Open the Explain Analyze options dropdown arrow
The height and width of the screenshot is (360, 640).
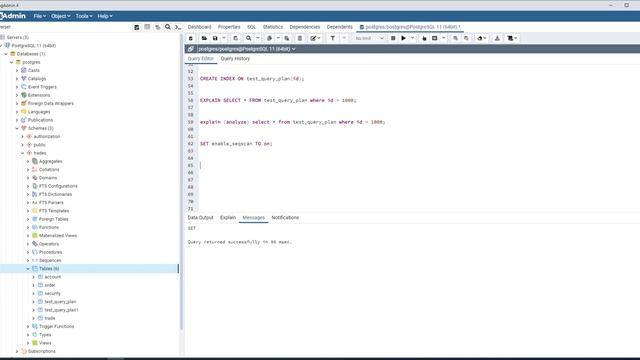click(444, 38)
